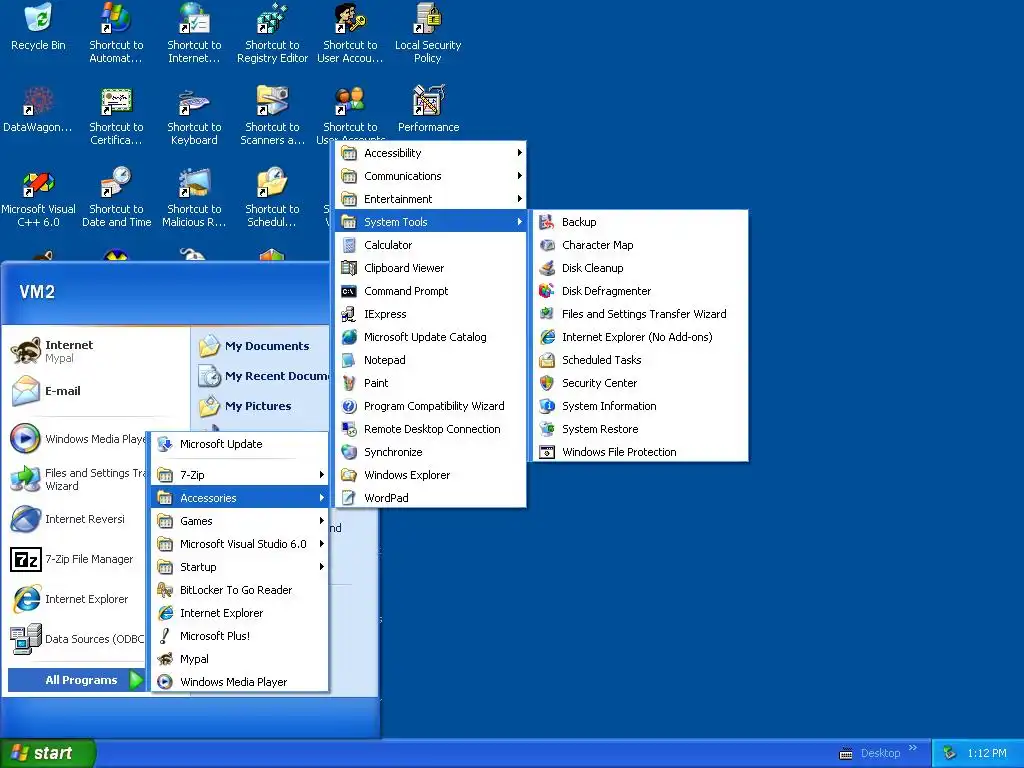The width and height of the screenshot is (1024, 768).
Task: Launch Notepad from Accessories menu
Action: point(431,360)
